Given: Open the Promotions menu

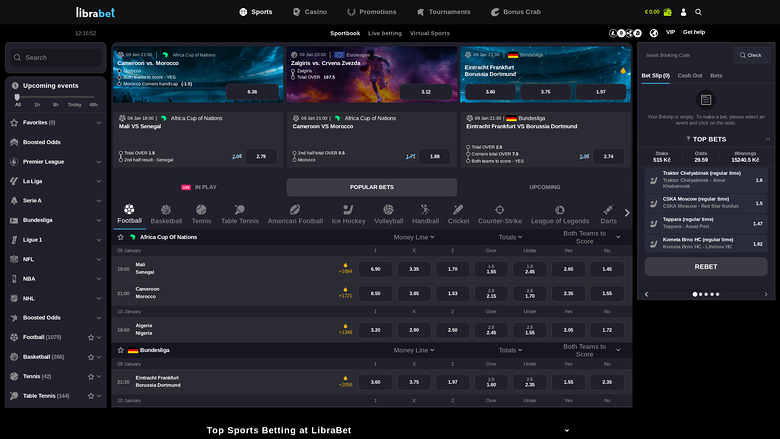Looking at the screenshot, I should (372, 12).
